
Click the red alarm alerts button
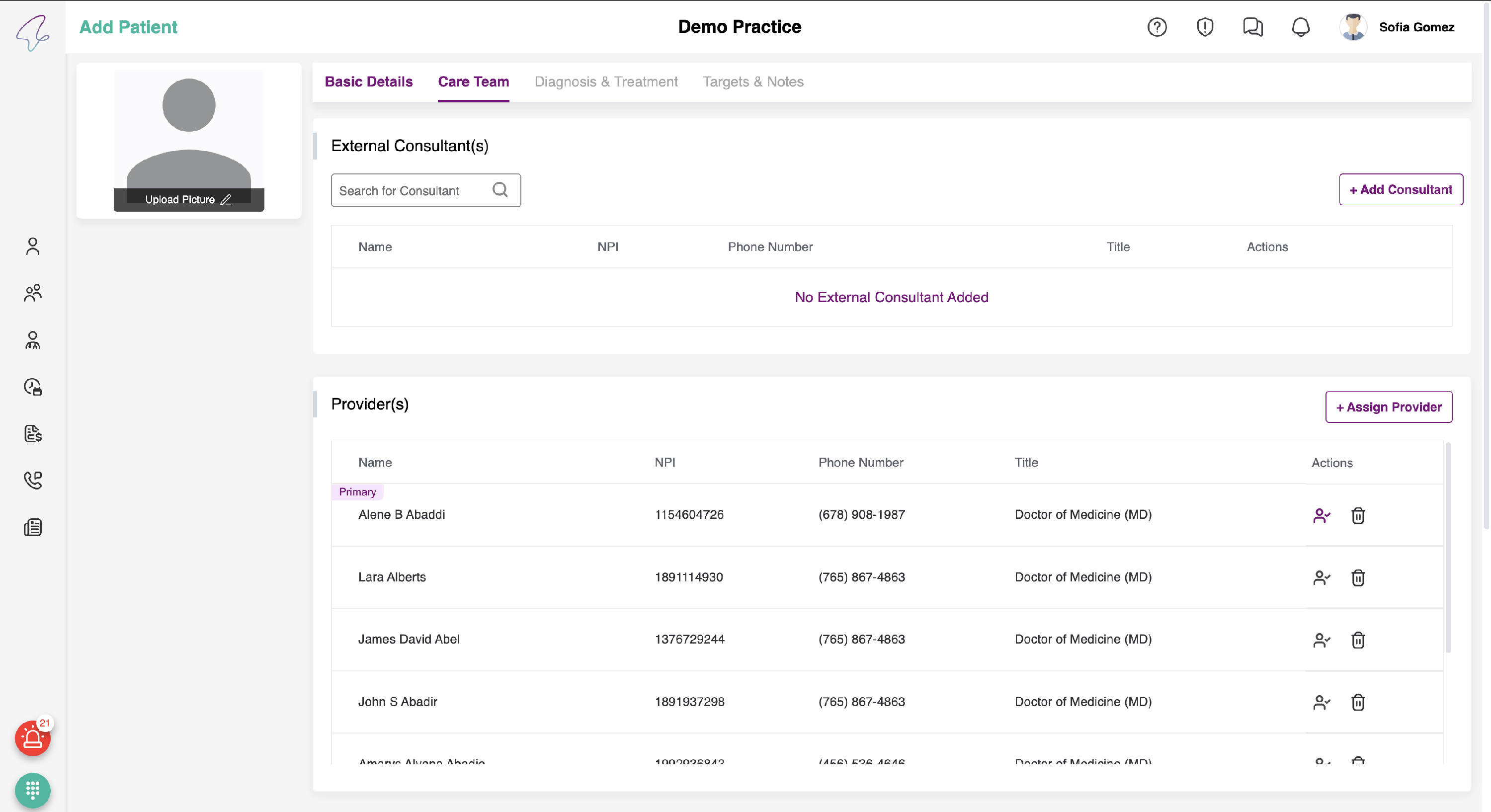[x=32, y=739]
